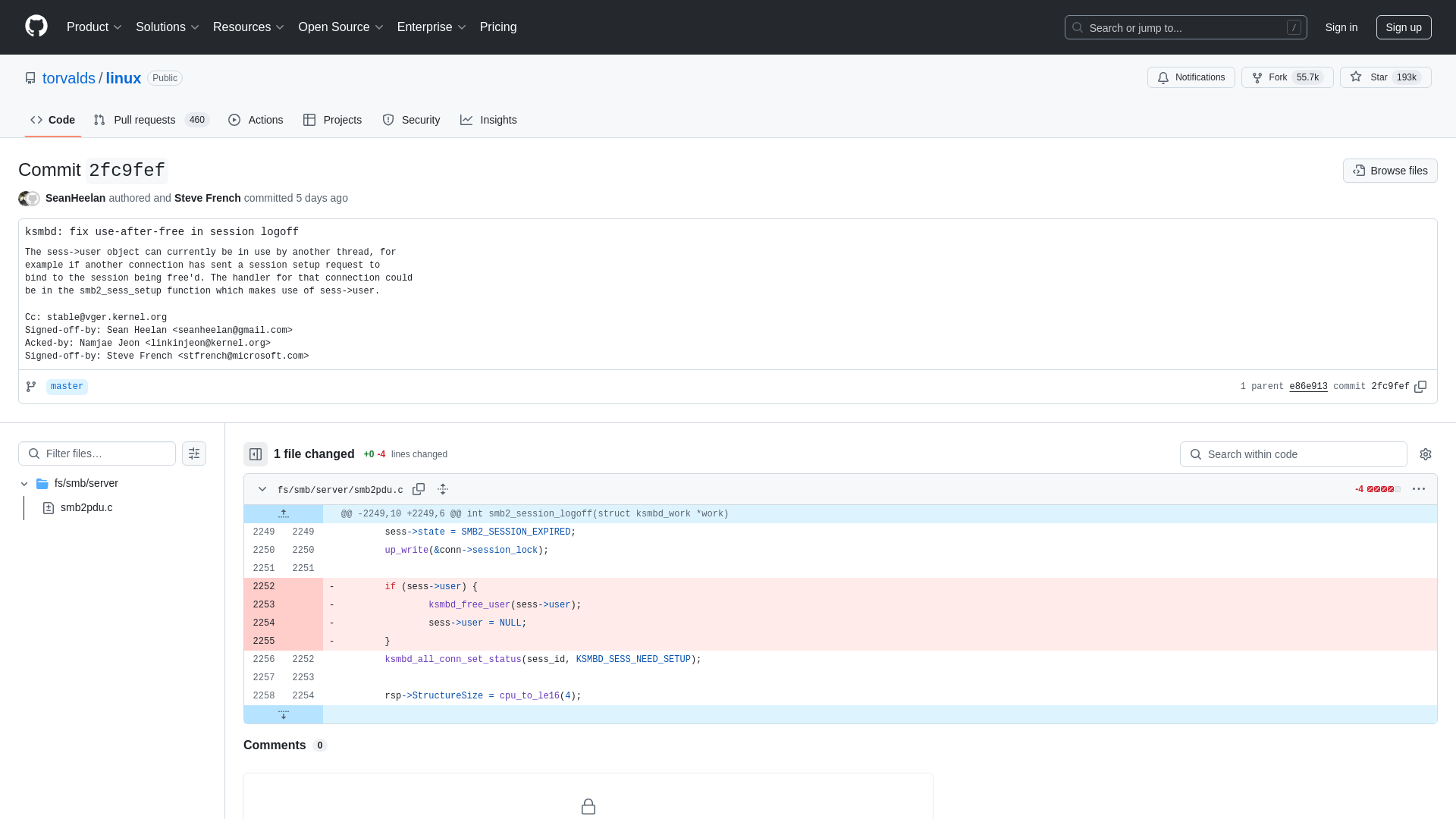The width and height of the screenshot is (1456, 819).
Task: Open the Enterprise dropdown menu
Action: (x=431, y=27)
